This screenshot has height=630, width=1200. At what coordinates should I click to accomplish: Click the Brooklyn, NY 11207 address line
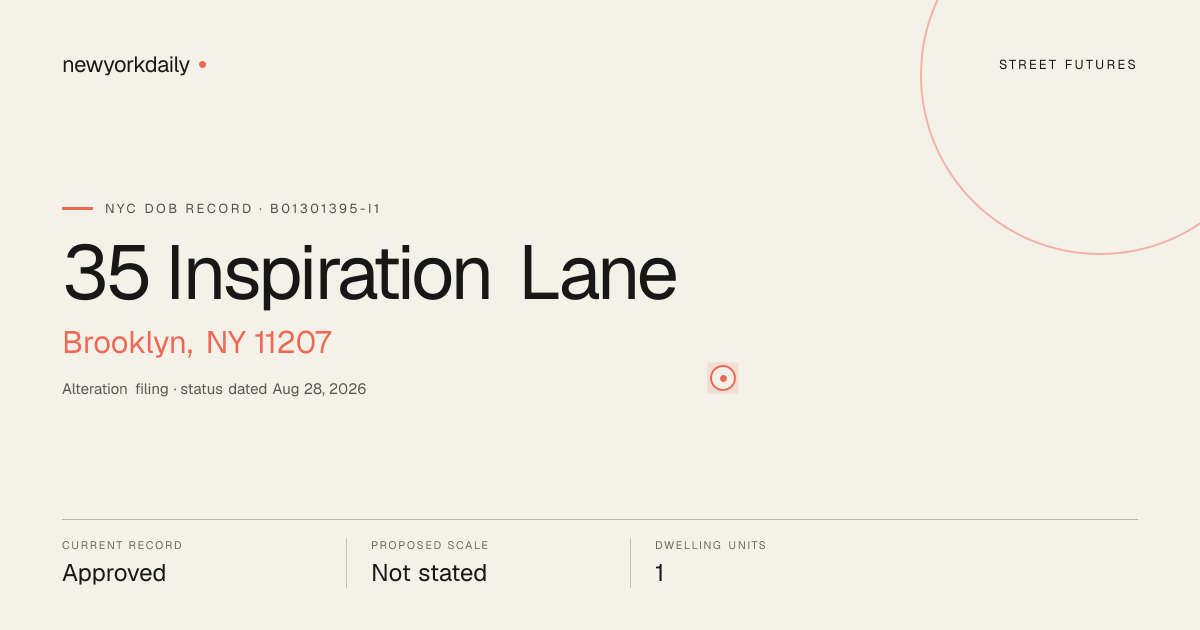(197, 343)
